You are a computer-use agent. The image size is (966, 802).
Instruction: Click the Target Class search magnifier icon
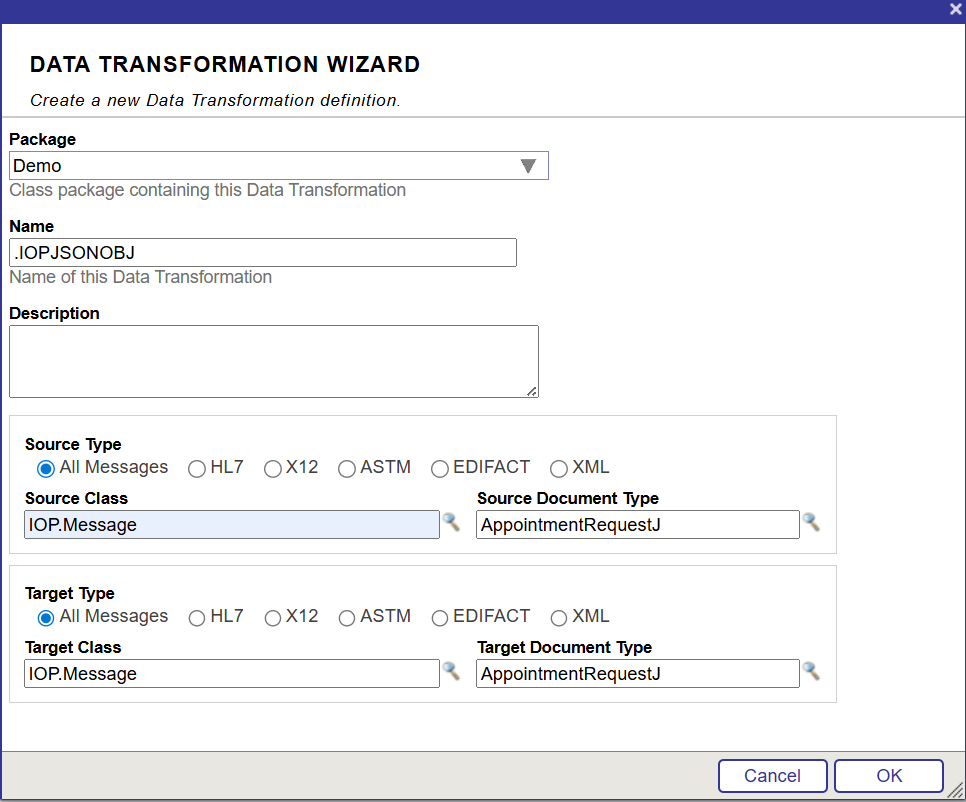pos(451,671)
